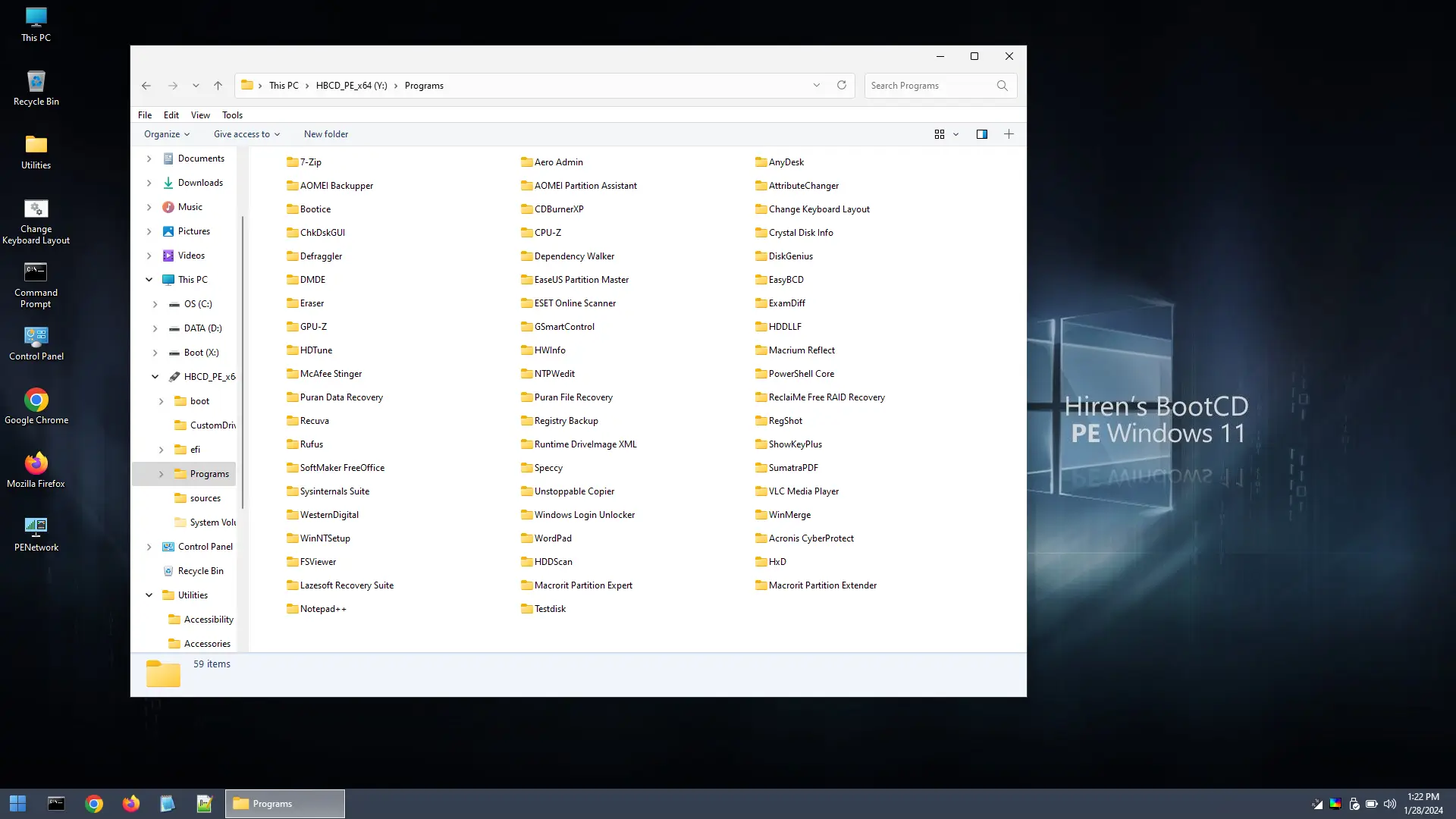
Task: Click the Back navigation arrow
Action: (x=146, y=86)
